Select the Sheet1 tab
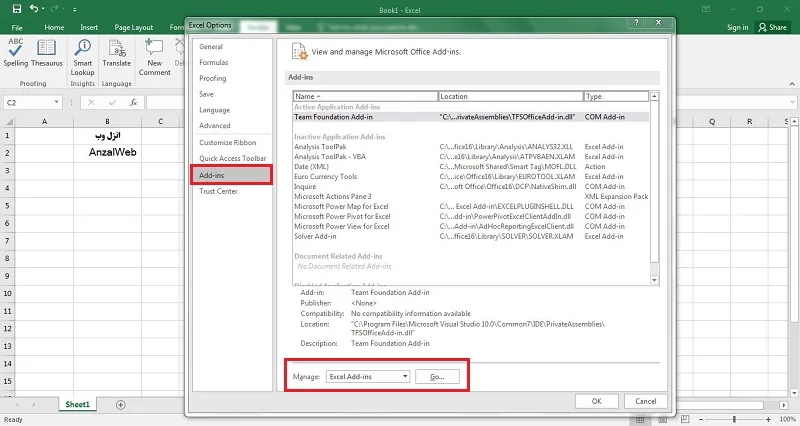The width and height of the screenshot is (800, 426). pyautogui.click(x=77, y=404)
